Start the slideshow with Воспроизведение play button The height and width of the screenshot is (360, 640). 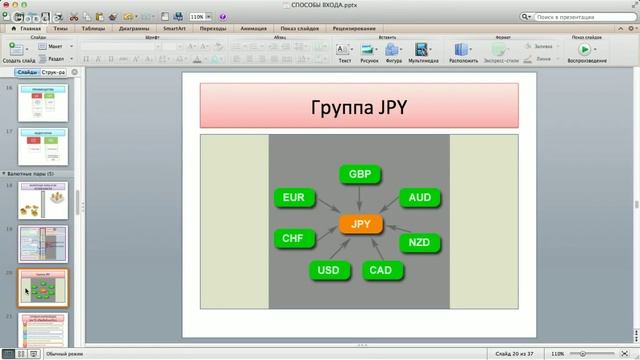point(584,49)
